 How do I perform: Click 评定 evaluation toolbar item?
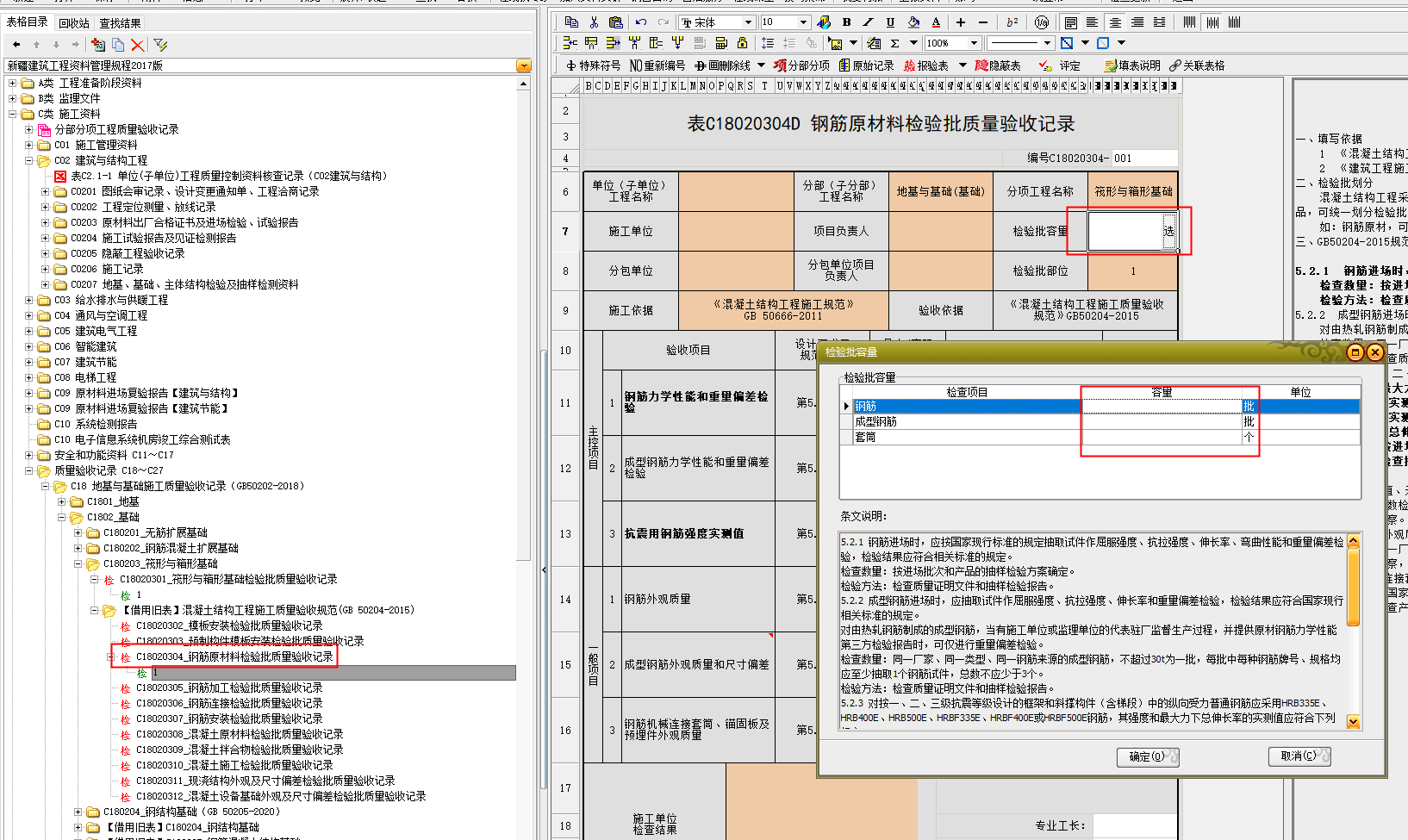(1060, 65)
